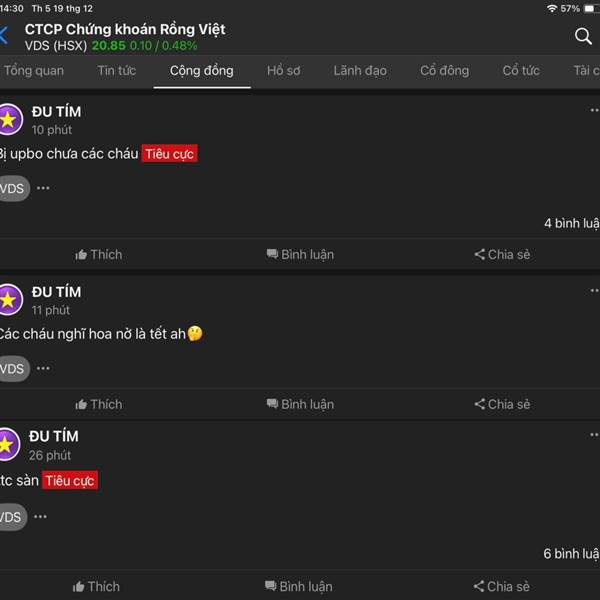Image resolution: width=600 pixels, height=600 pixels.
Task: Select the VDS tag on the 26 phút post
Action: coord(12,517)
